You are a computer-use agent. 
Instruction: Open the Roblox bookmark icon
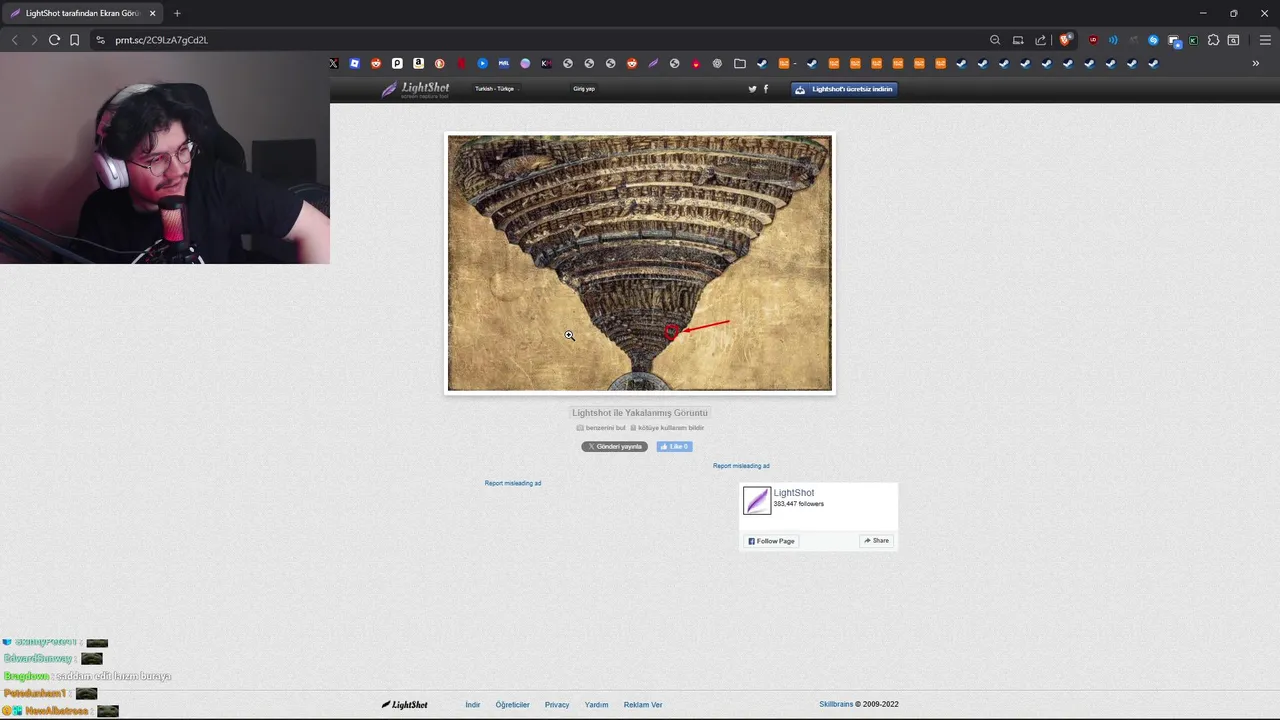coord(354,63)
